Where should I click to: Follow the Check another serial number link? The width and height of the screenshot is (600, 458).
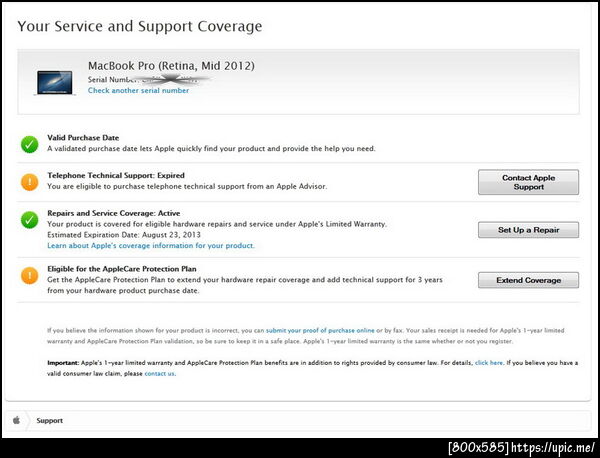coord(139,90)
